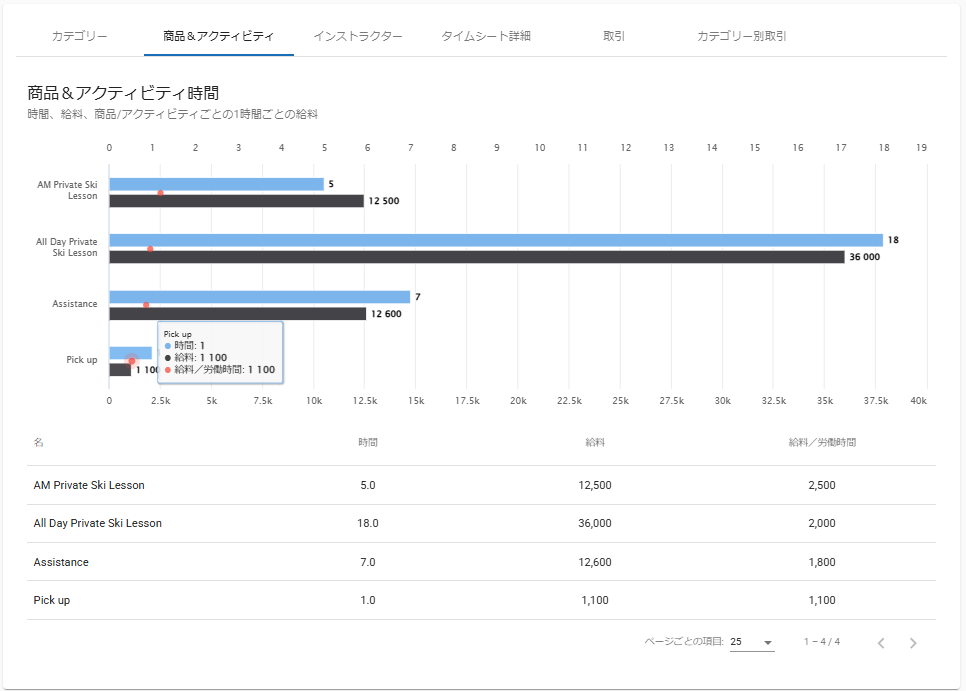966x691 pixels.
Task: Open the カテゴリー別取引 tab
Action: [741, 36]
